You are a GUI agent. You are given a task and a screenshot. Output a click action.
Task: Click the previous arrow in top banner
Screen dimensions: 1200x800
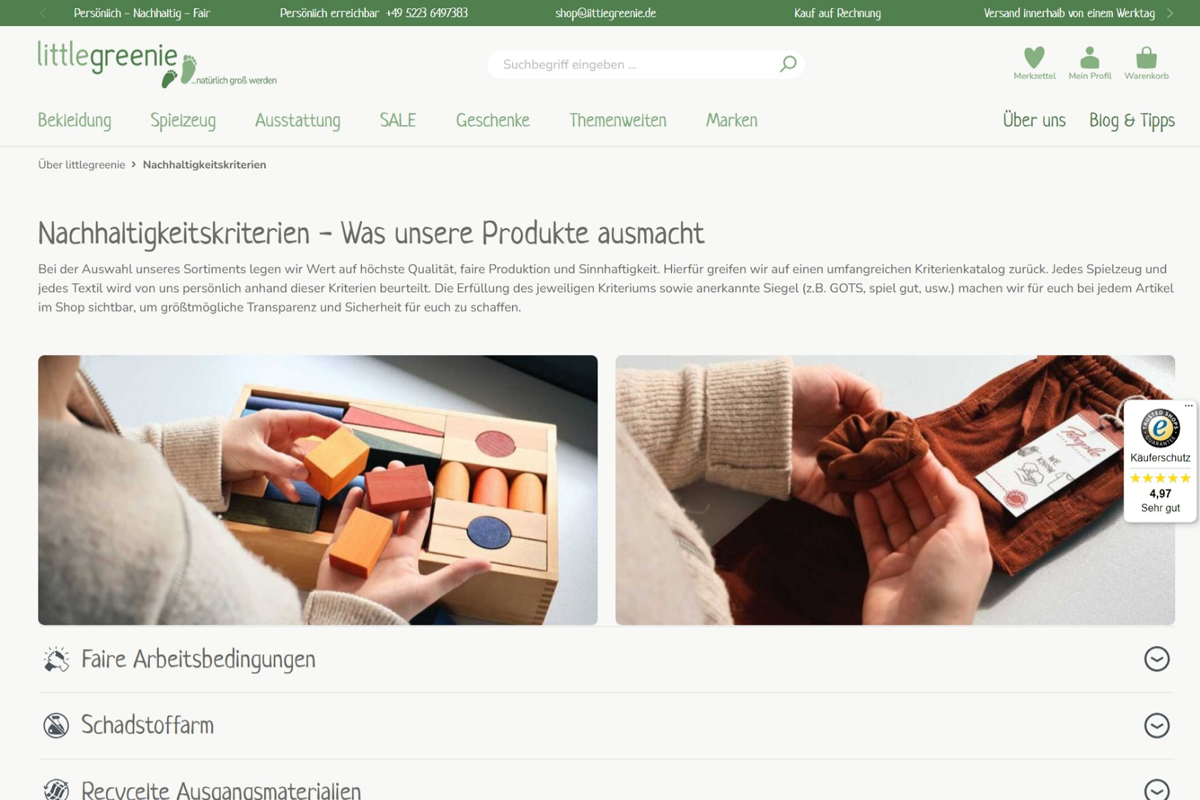[x=43, y=13]
